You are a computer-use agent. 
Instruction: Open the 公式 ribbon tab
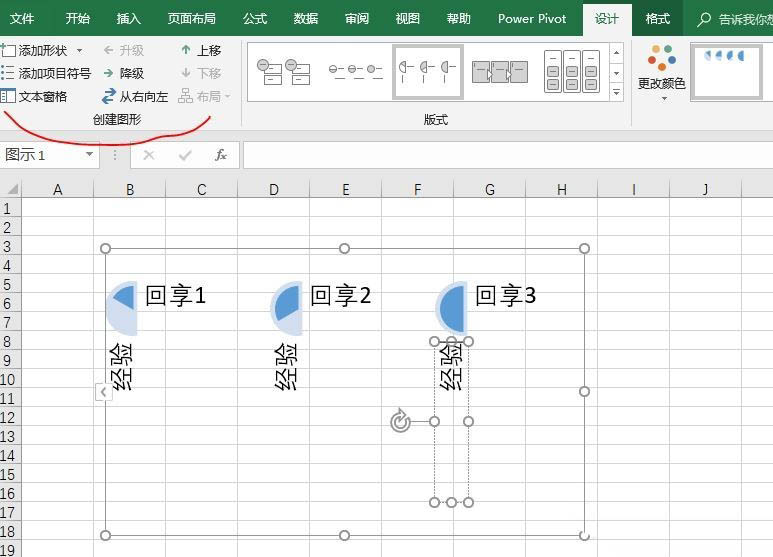click(x=255, y=19)
